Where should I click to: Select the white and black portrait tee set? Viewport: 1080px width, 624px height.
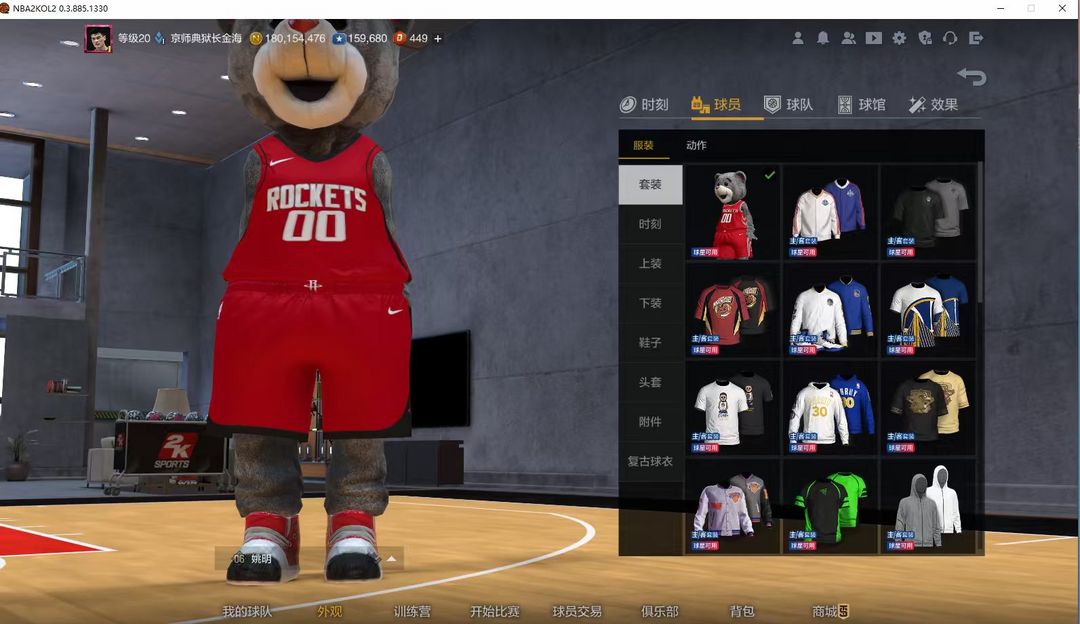pyautogui.click(x=733, y=408)
